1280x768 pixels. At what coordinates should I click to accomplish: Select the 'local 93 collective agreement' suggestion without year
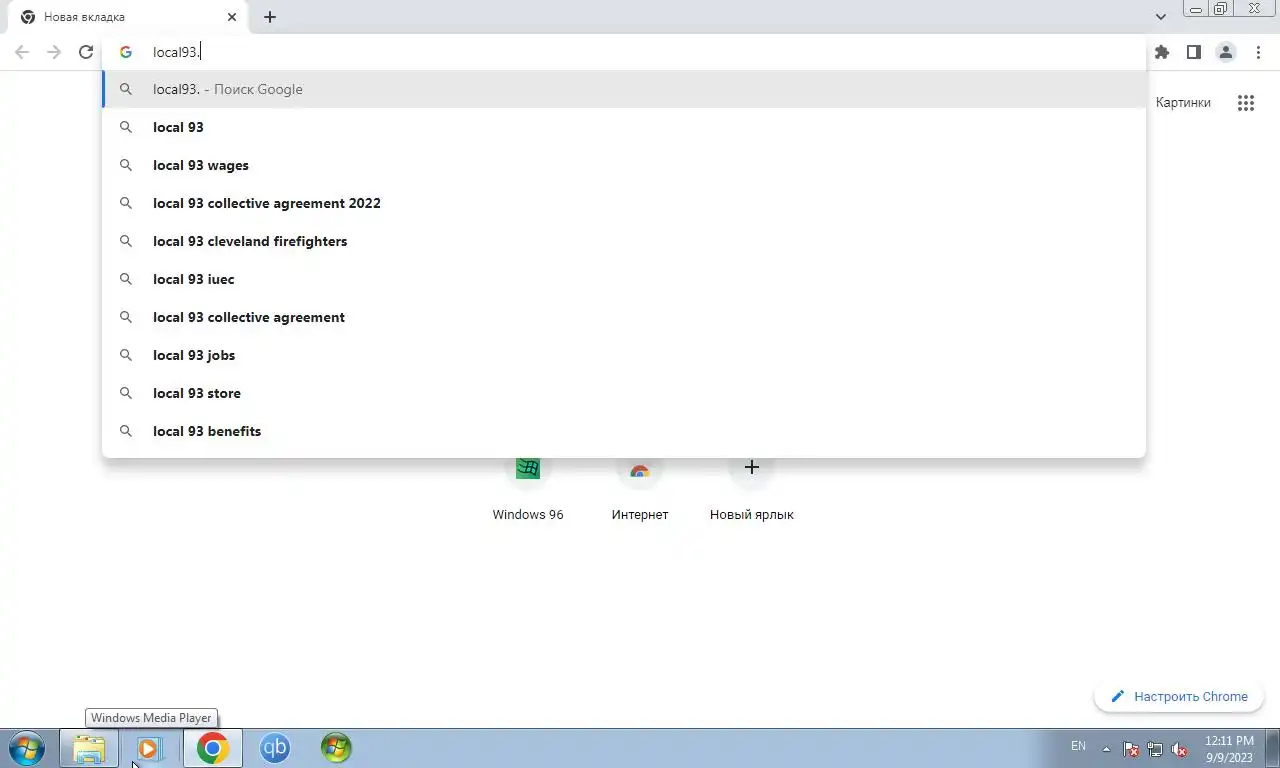(x=624, y=317)
